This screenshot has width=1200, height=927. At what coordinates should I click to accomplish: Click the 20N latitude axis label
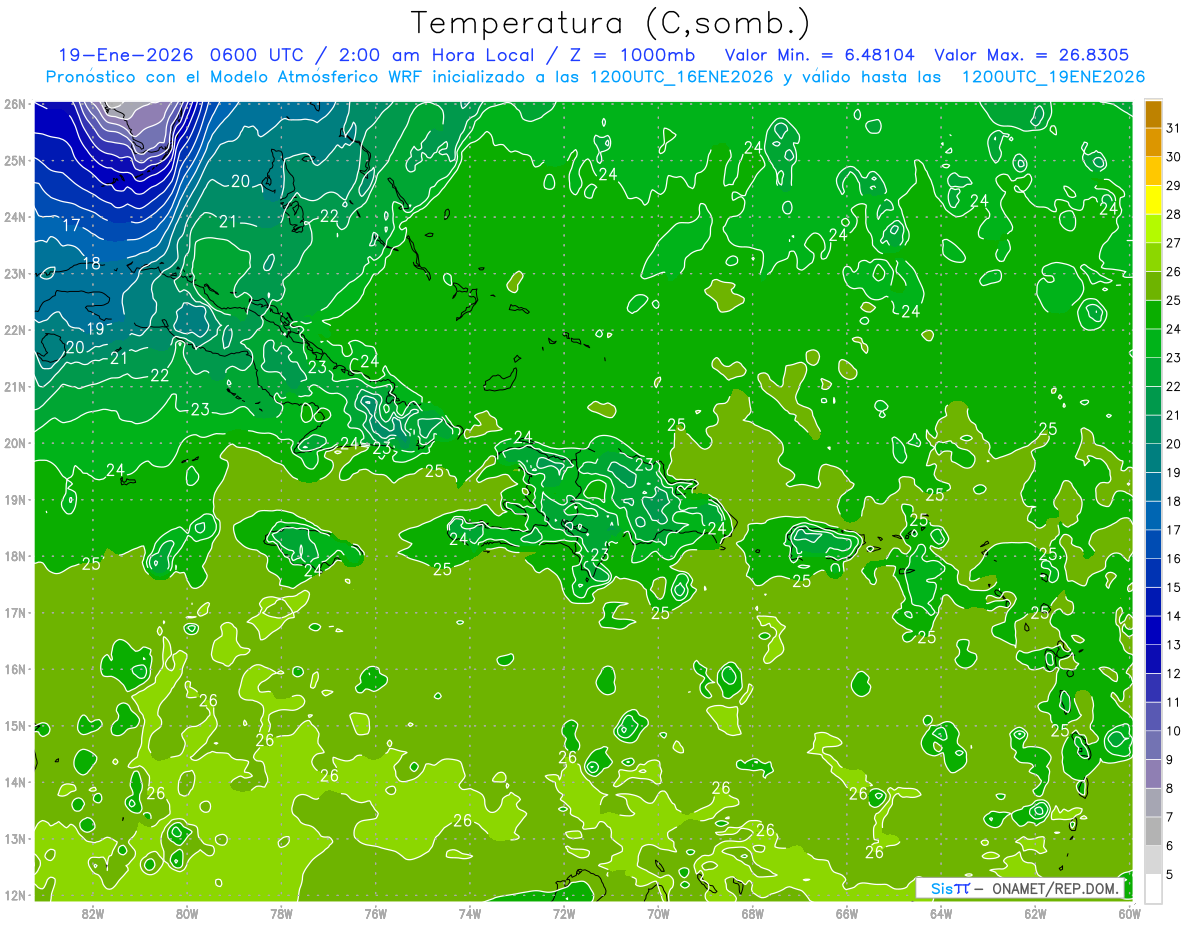point(14,443)
